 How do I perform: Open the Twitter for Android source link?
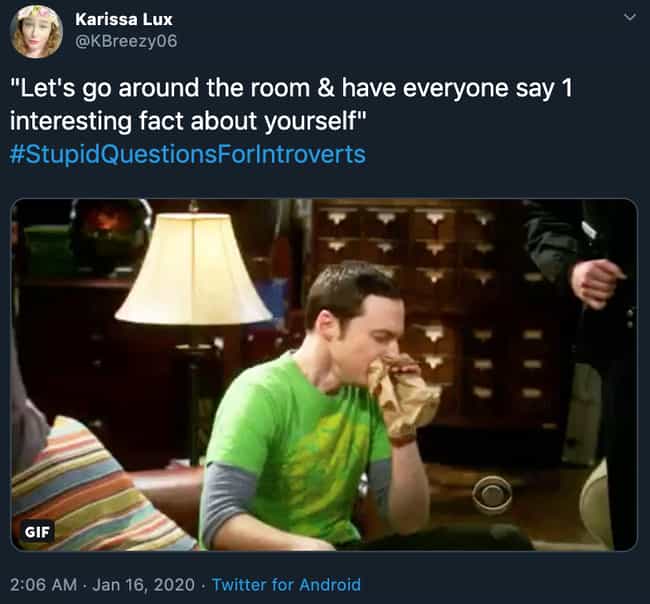(286, 585)
